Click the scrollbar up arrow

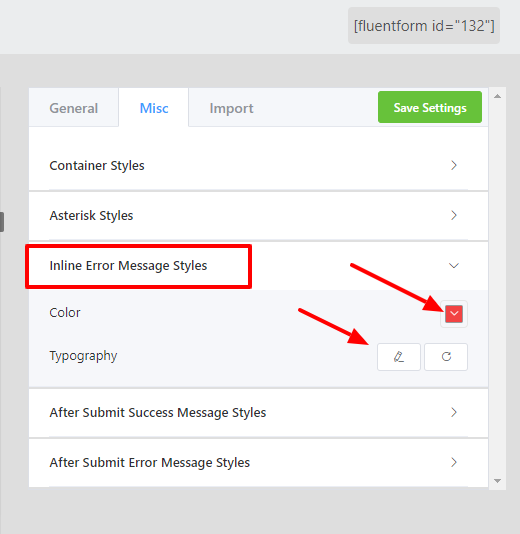[x=498, y=96]
